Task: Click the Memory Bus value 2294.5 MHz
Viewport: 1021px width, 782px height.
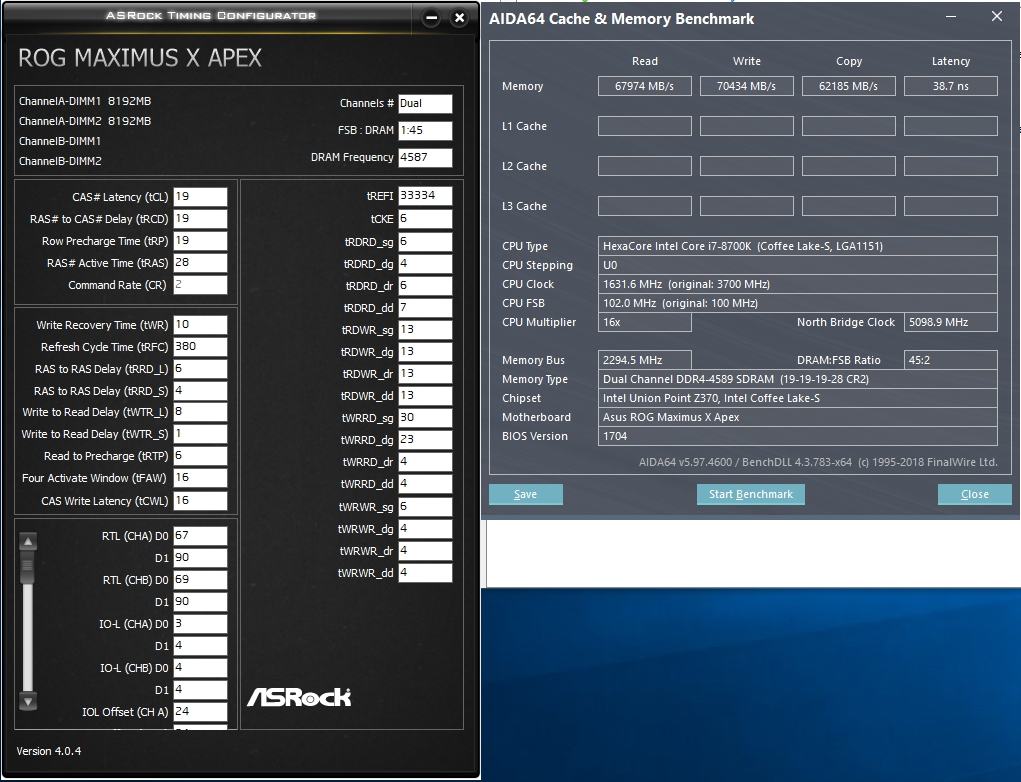Action: point(645,360)
